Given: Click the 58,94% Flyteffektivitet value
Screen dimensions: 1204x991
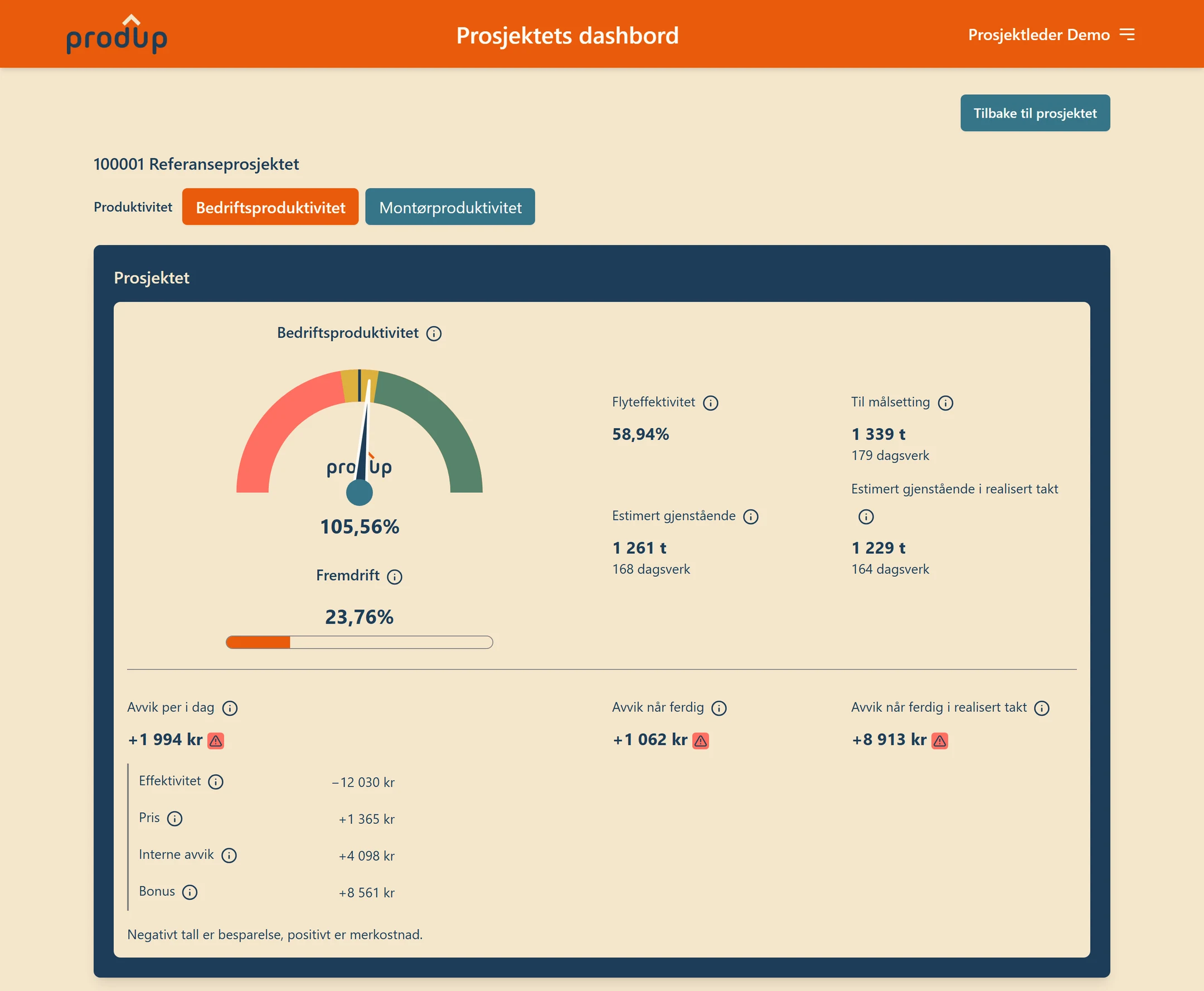Looking at the screenshot, I should [640, 434].
